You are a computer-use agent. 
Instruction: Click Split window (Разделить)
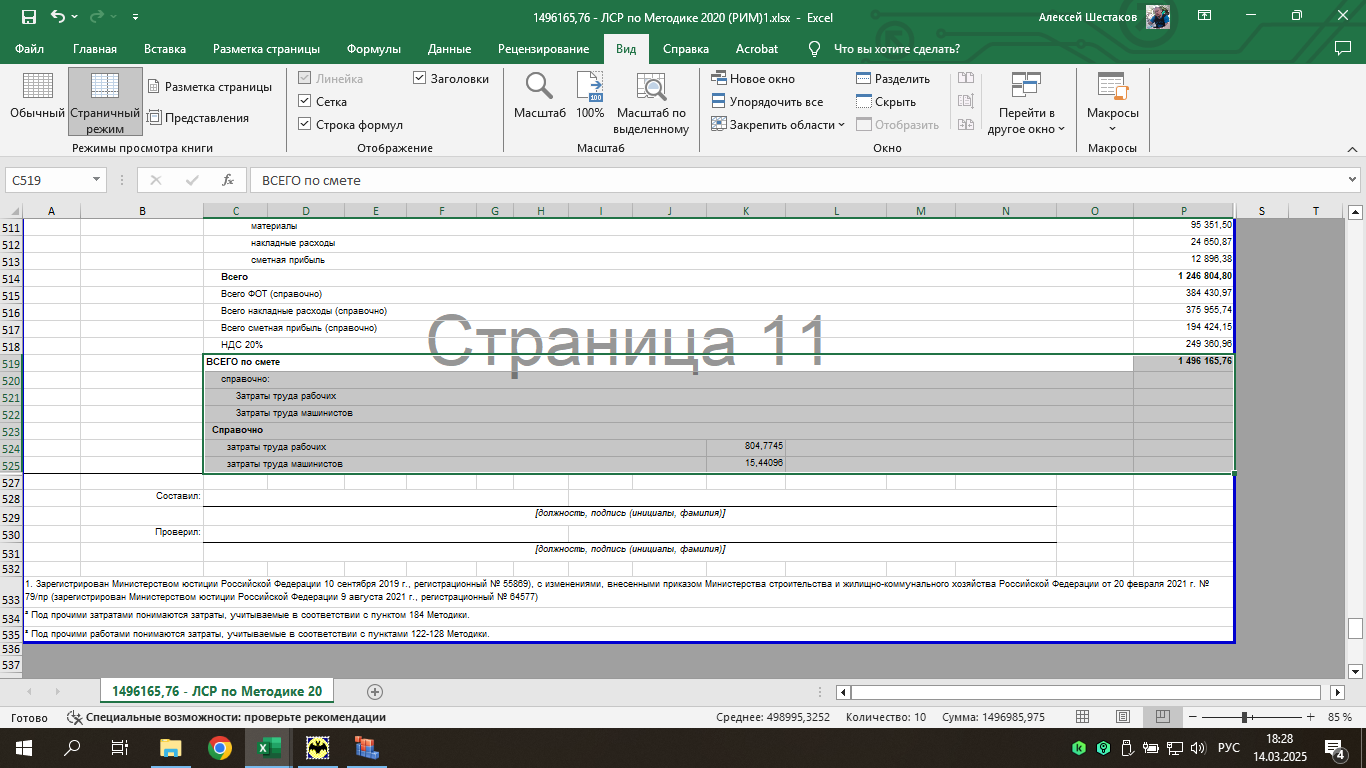(x=893, y=78)
